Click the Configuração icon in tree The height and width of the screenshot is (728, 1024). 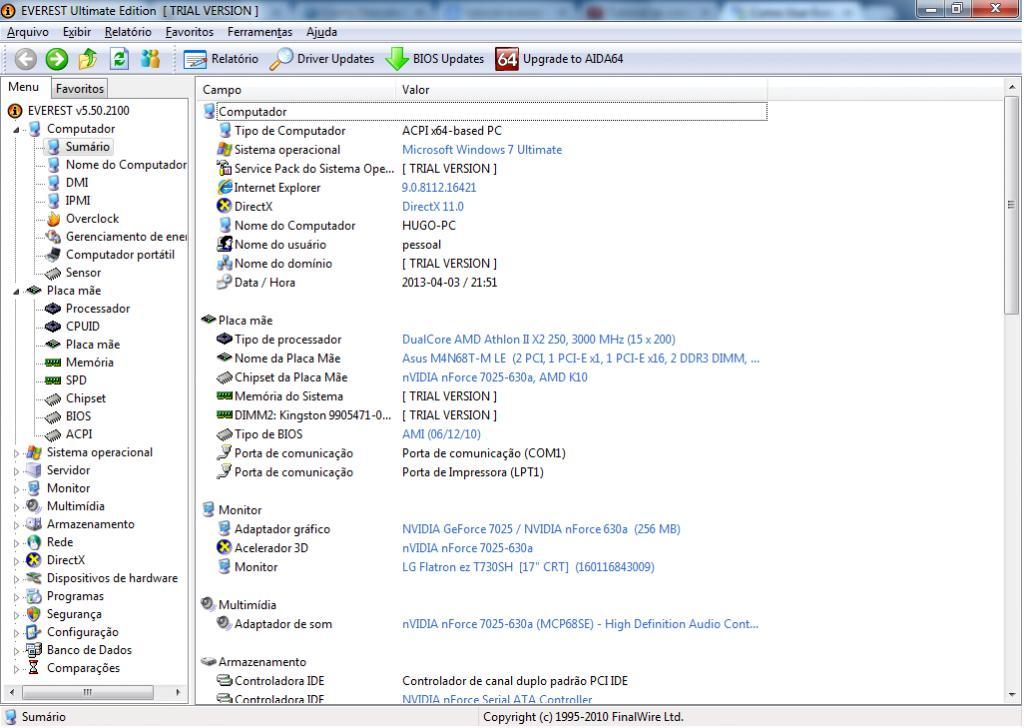(33, 632)
